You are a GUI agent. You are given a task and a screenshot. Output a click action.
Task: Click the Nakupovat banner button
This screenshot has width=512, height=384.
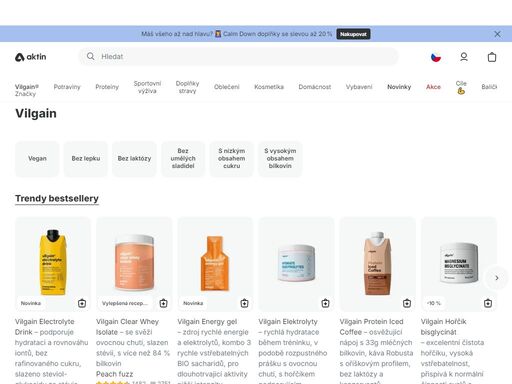point(353,34)
